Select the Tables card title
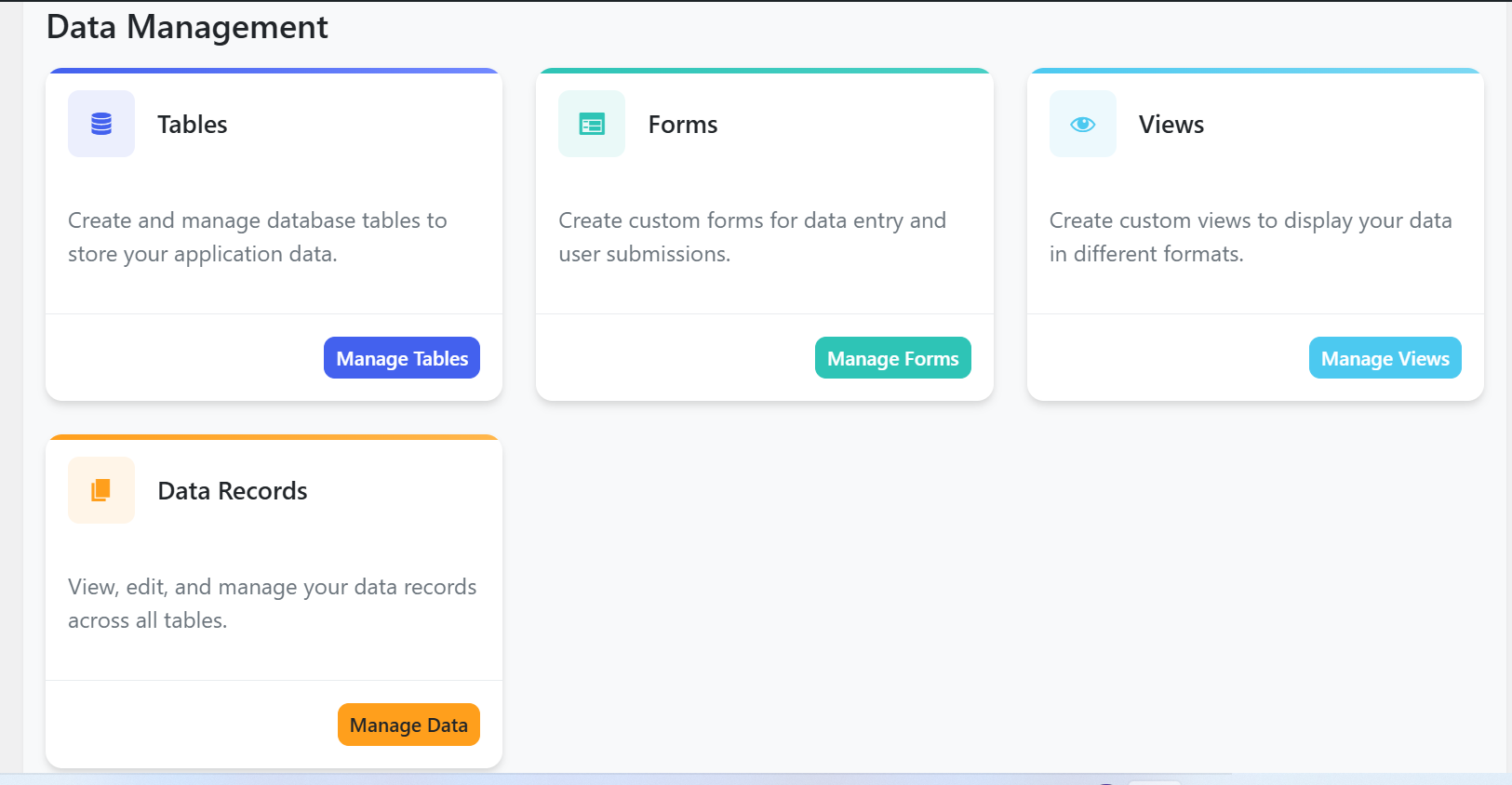Image resolution: width=1512 pixels, height=785 pixels. (x=193, y=125)
